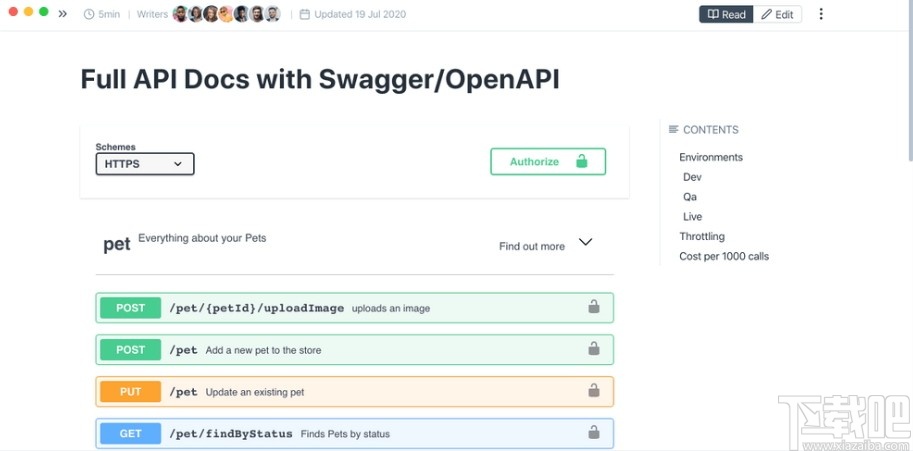Click the sidebar expand double-chevron icon

(x=63, y=14)
